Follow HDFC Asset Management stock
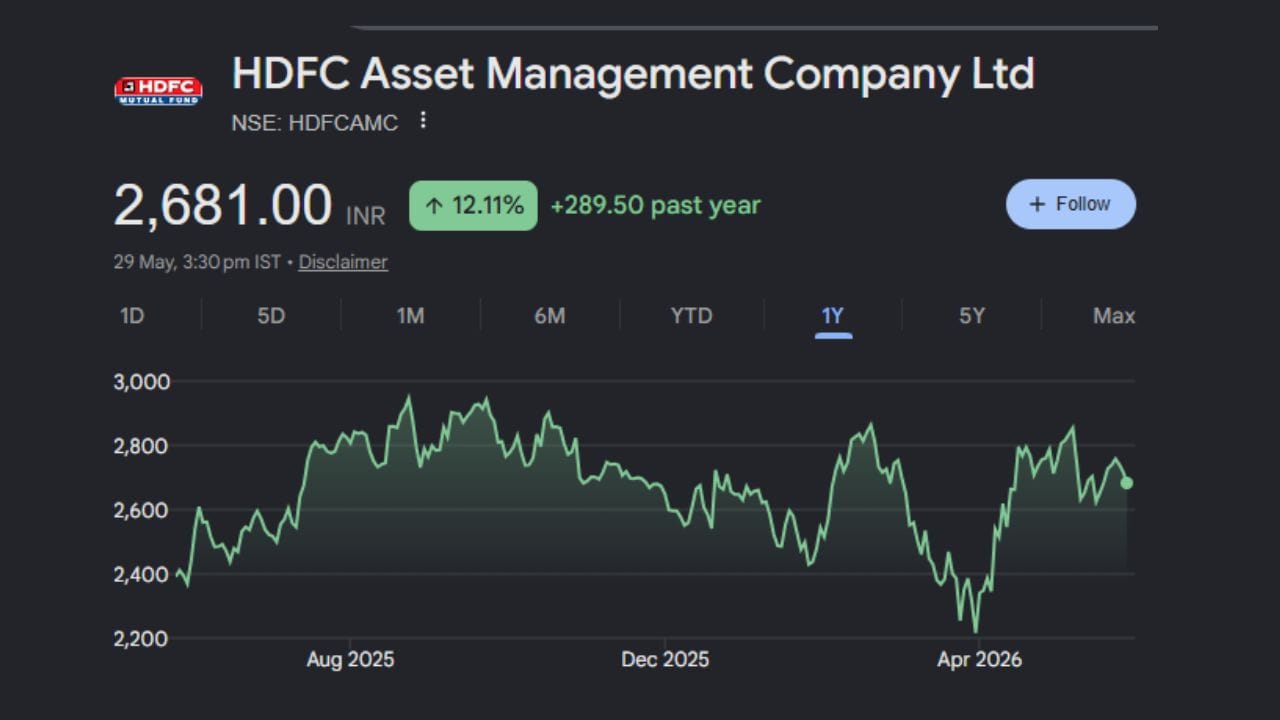The width and height of the screenshot is (1280, 720). (x=1071, y=204)
